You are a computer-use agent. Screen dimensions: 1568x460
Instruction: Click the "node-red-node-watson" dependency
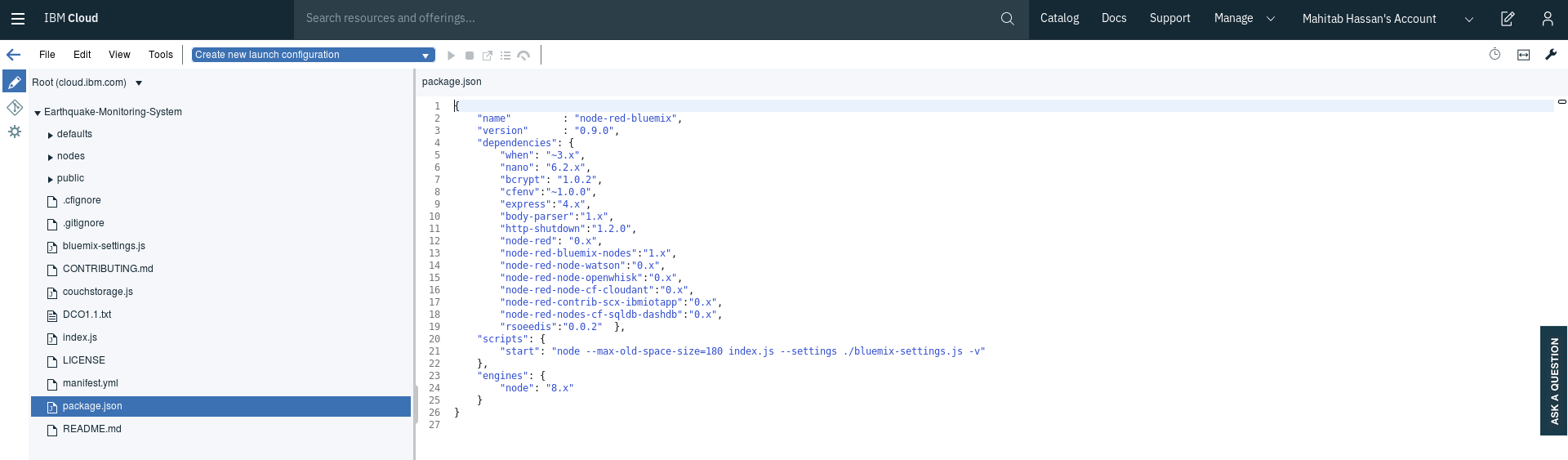[x=582, y=266]
